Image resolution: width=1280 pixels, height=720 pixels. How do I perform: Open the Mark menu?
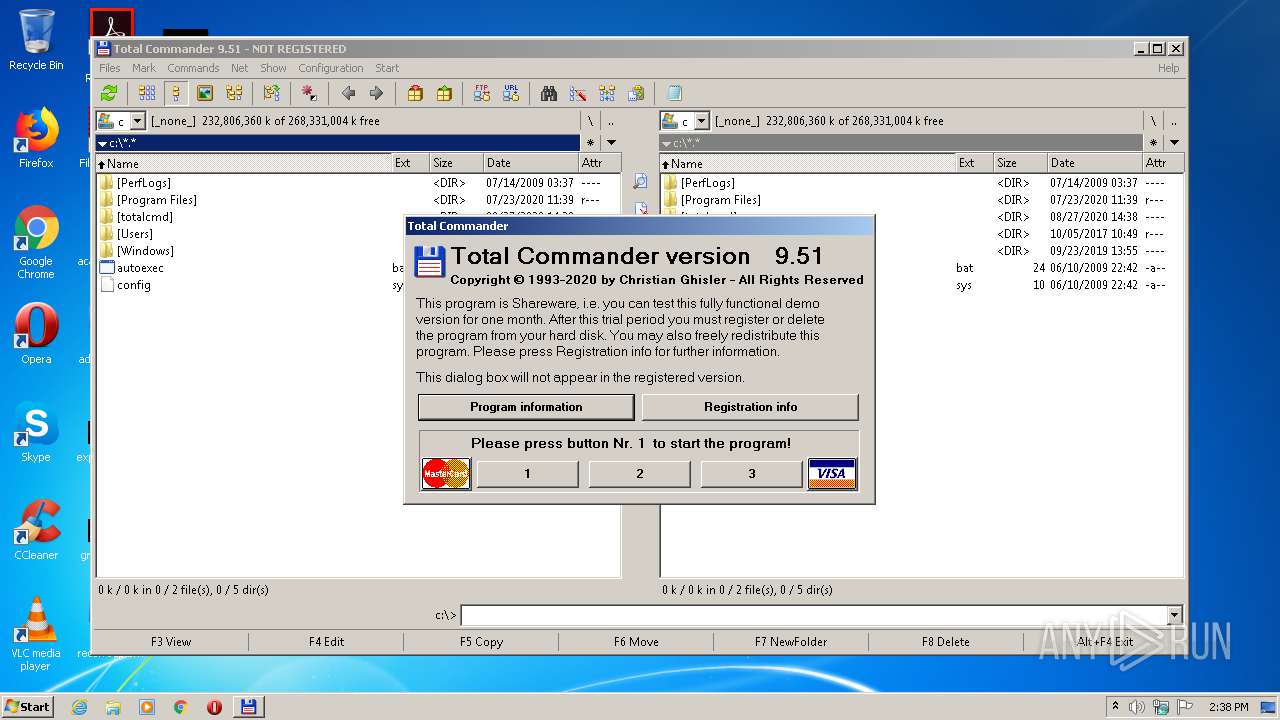(144, 68)
